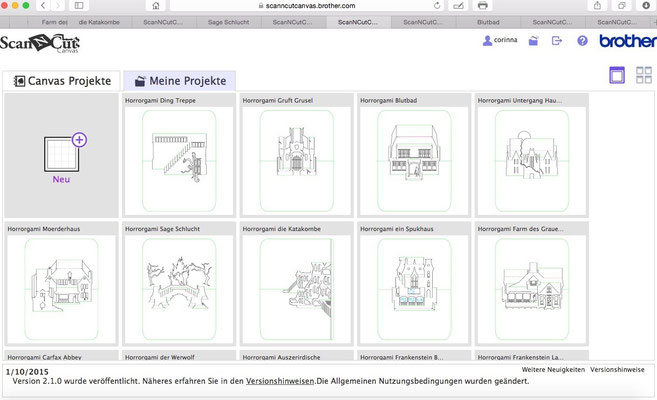Switch to small grid view
The width and height of the screenshot is (657, 400).
tap(644, 75)
